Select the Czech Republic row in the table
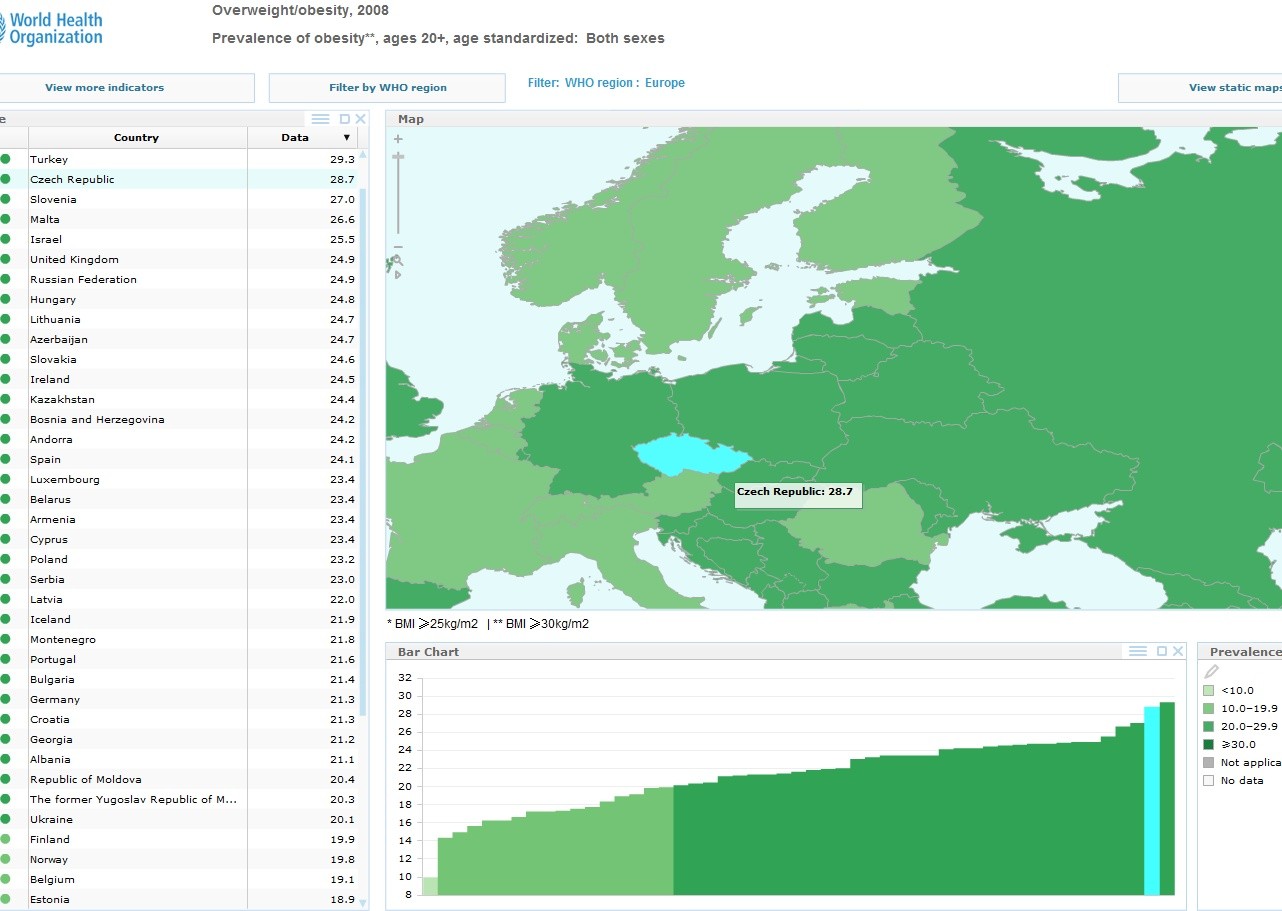The width and height of the screenshot is (1282, 911). (179, 179)
